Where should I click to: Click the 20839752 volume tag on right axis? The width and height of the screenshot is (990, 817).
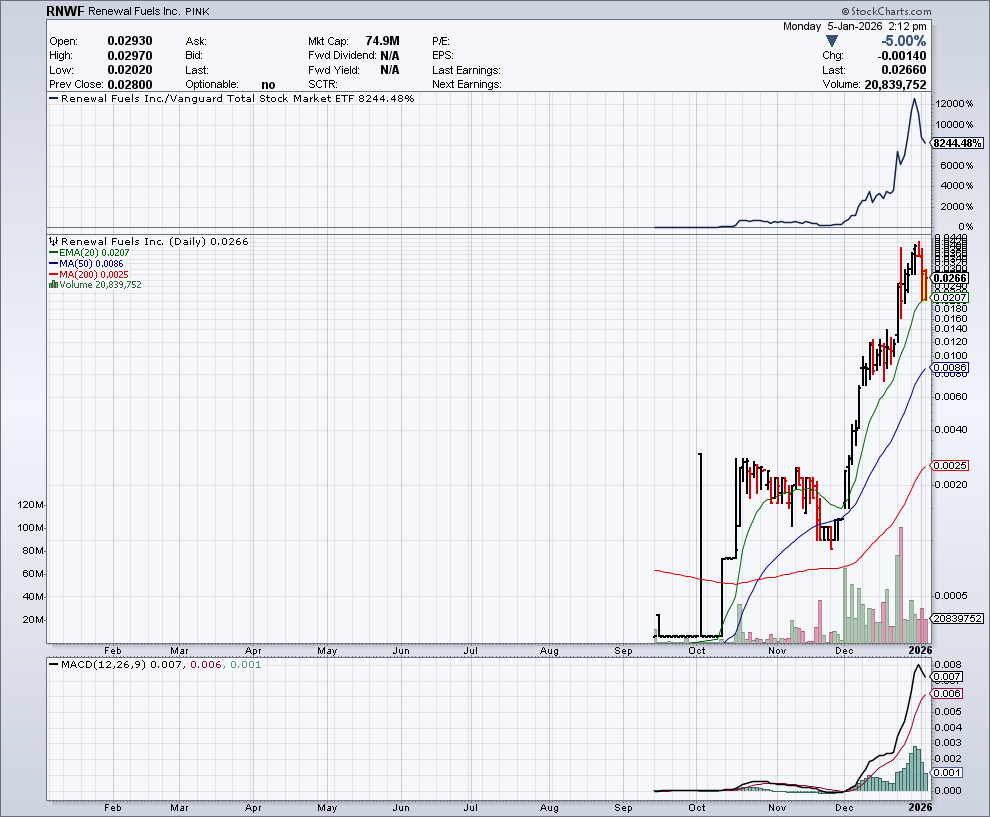(957, 619)
